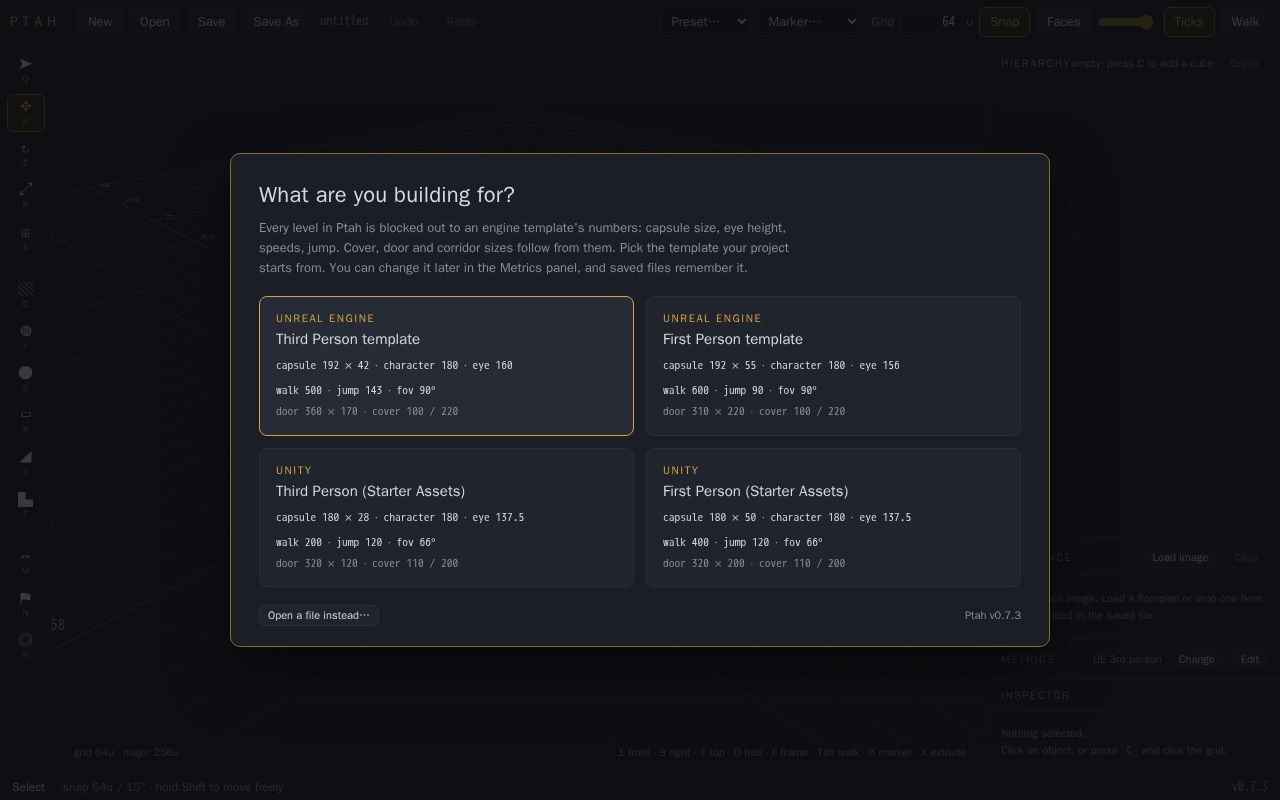Expand the Marker dropdown menu
The image size is (1280, 800).
pos(808,21)
